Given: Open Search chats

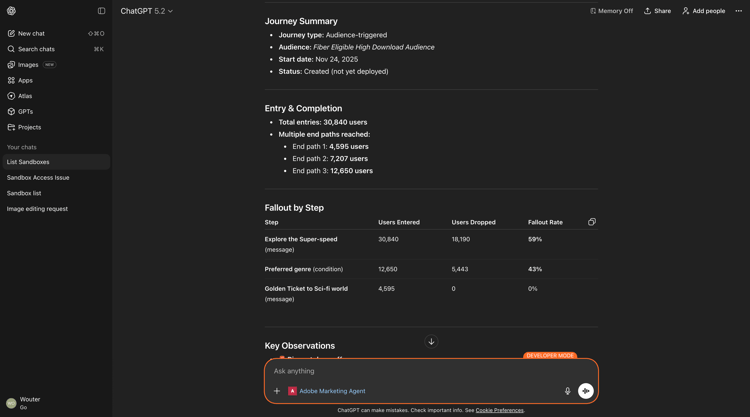Looking at the screenshot, I should pyautogui.click(x=35, y=49).
